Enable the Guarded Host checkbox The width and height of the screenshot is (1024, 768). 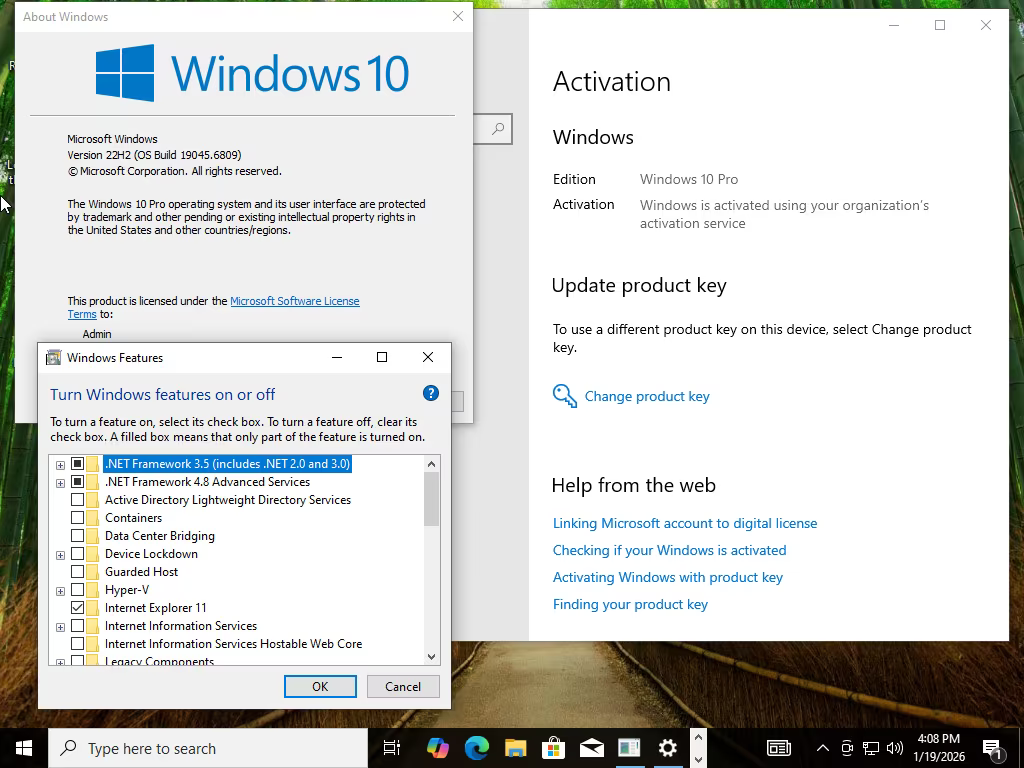(77, 571)
